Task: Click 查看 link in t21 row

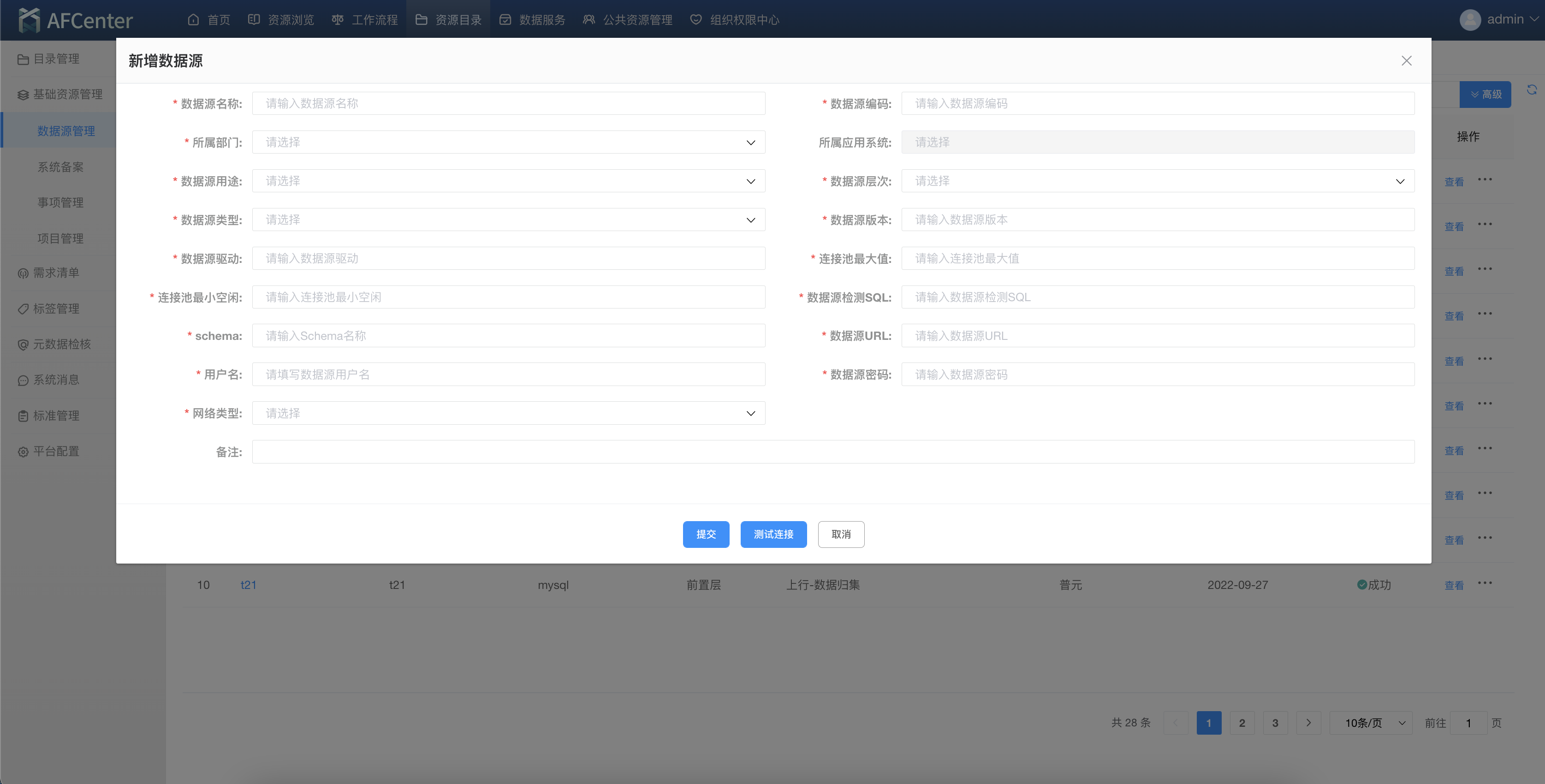Action: pos(1454,585)
